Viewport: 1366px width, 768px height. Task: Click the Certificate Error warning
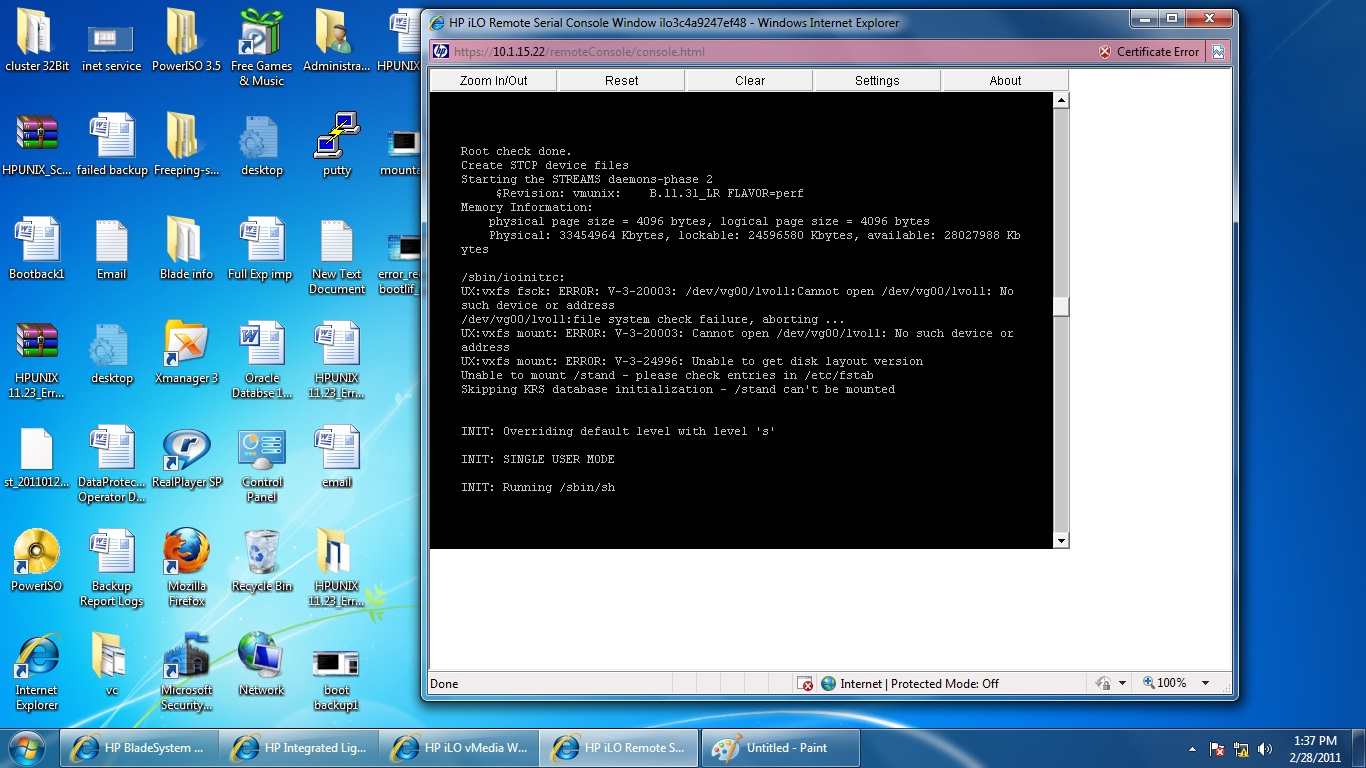(x=1149, y=52)
